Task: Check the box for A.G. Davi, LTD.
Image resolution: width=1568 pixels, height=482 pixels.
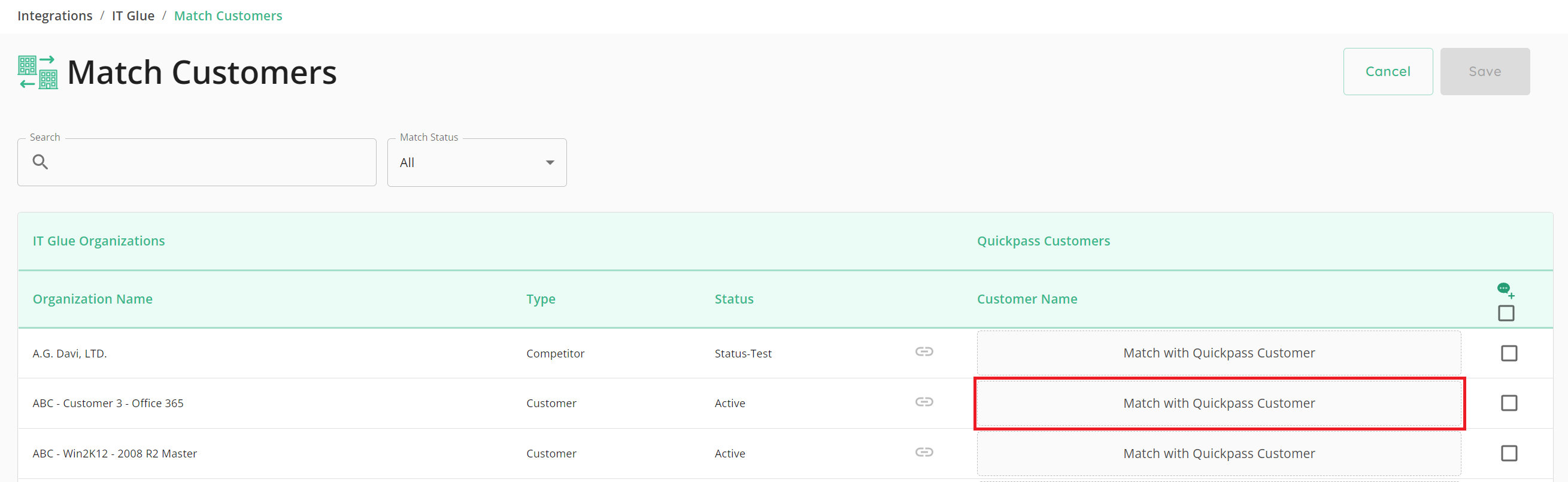Action: click(1509, 353)
